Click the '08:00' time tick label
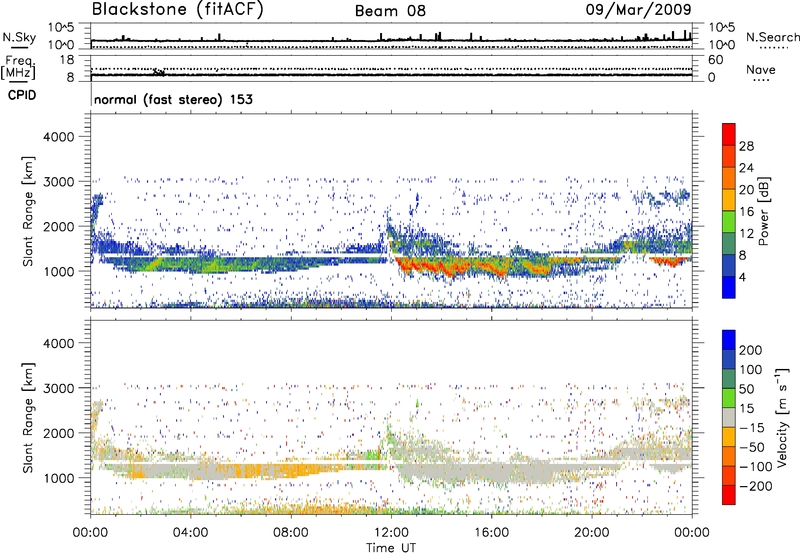Image resolution: width=800 pixels, height=554 pixels. [x=291, y=533]
